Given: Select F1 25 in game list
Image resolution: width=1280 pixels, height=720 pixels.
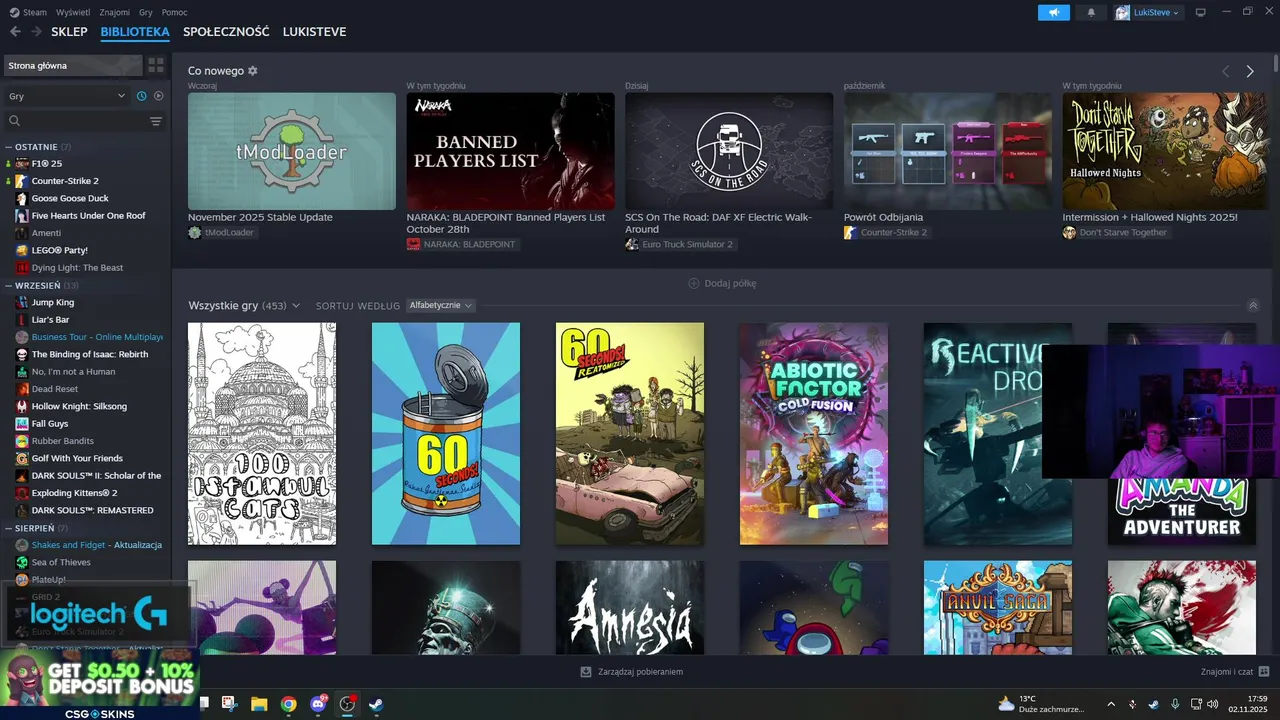Looking at the screenshot, I should coord(46,164).
